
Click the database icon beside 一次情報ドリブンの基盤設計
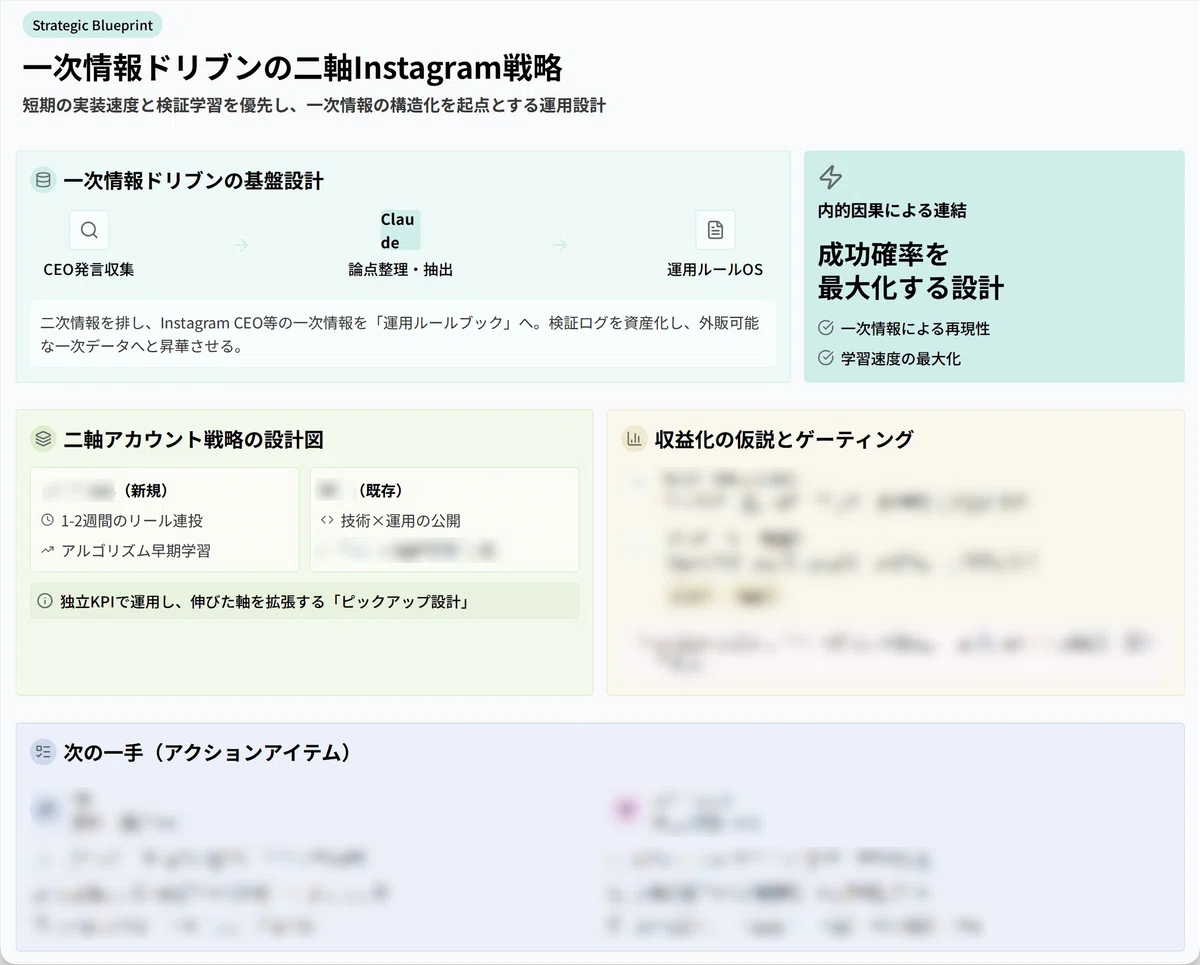(x=43, y=181)
